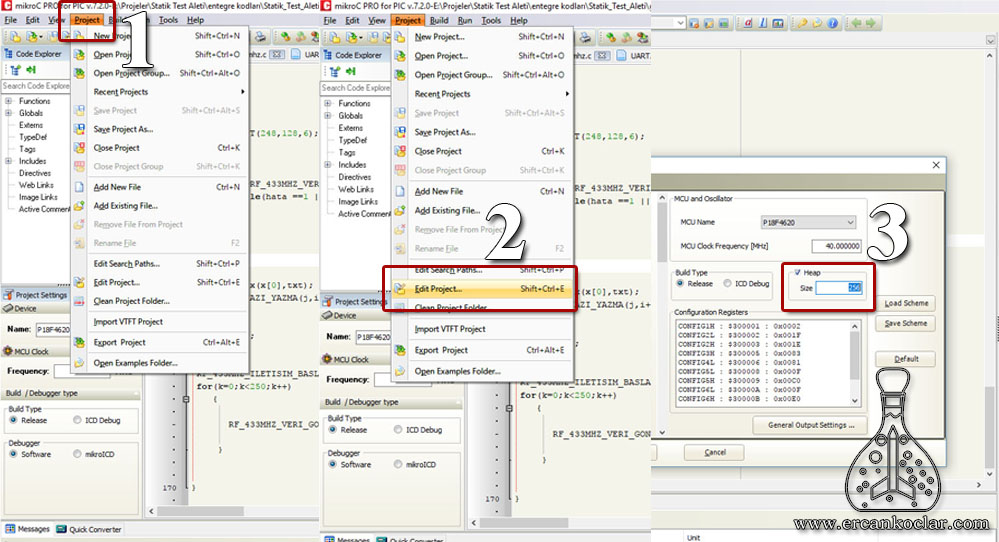999x542 pixels.
Task: Click the green forward arrow toolbar icon
Action: [x=871, y=24]
